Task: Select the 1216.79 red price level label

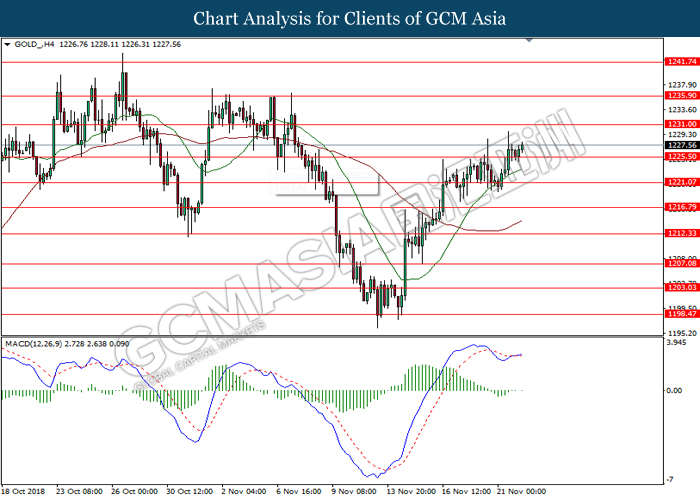Action: [x=682, y=207]
